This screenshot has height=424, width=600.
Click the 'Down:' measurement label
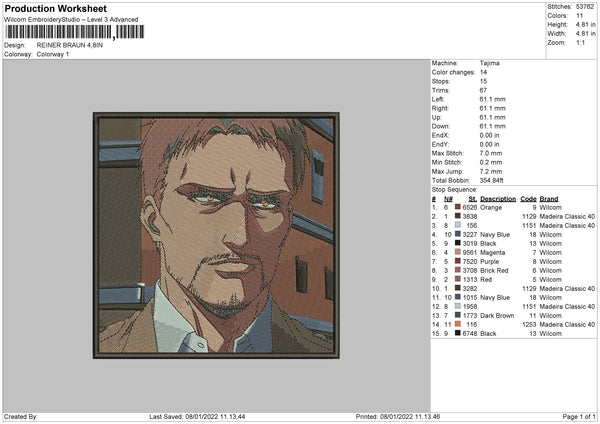pos(440,126)
